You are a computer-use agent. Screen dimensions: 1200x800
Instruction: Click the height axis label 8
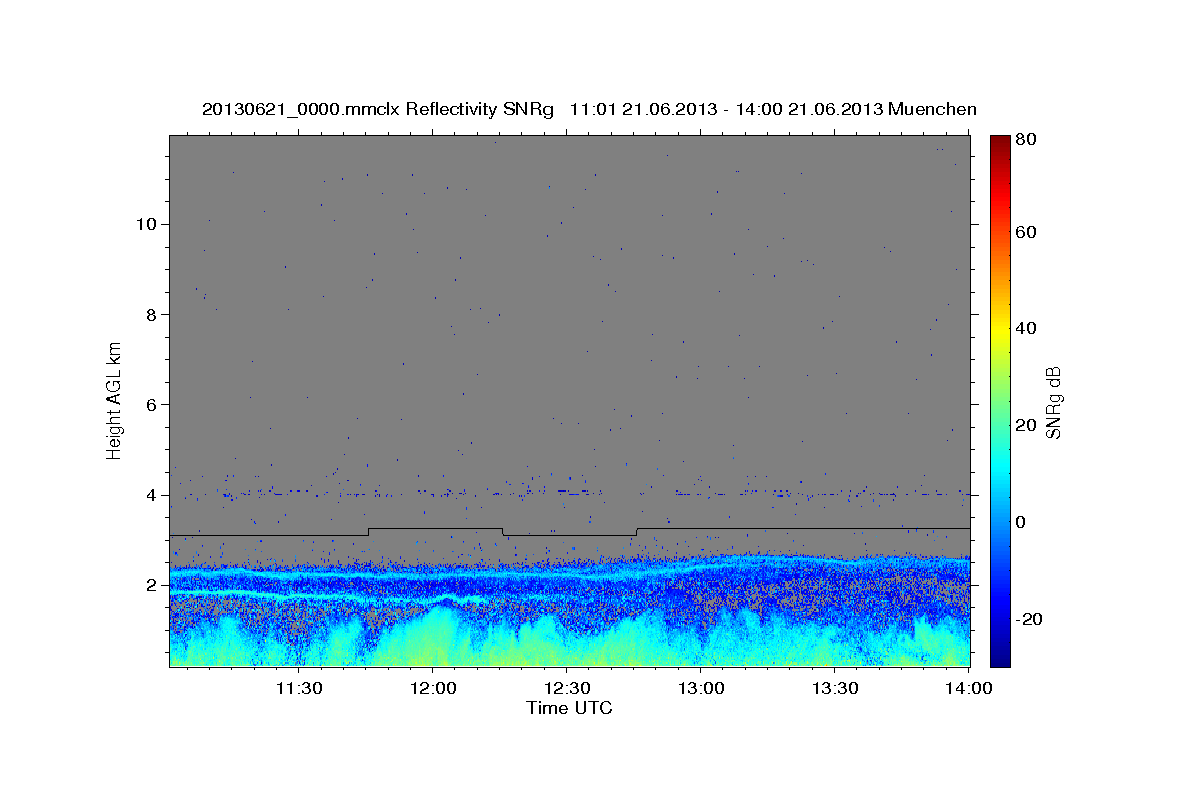click(x=150, y=314)
